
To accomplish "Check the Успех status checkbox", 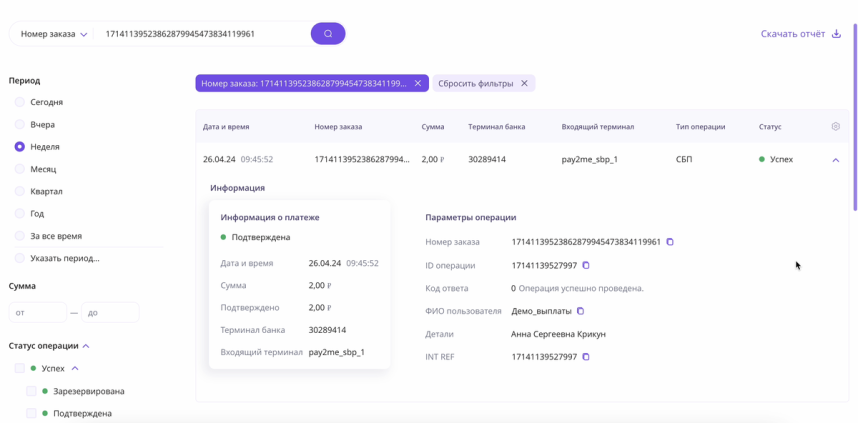I will coord(20,369).
